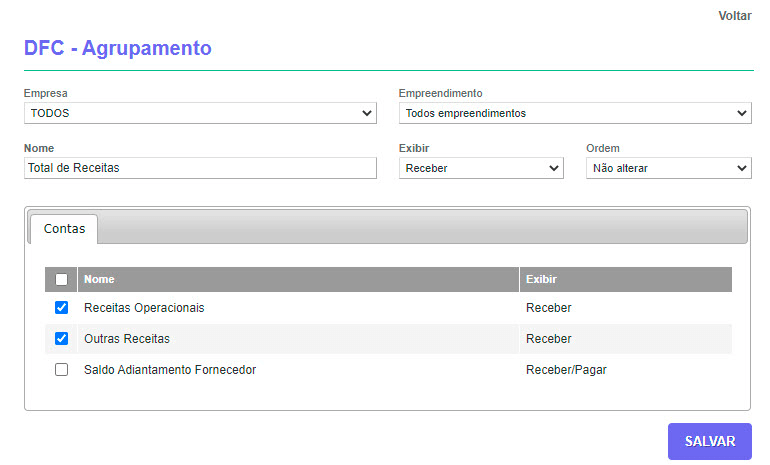The height and width of the screenshot is (465, 770).
Task: Open the Exibir dropdown set to Receber
Action: [x=481, y=168]
